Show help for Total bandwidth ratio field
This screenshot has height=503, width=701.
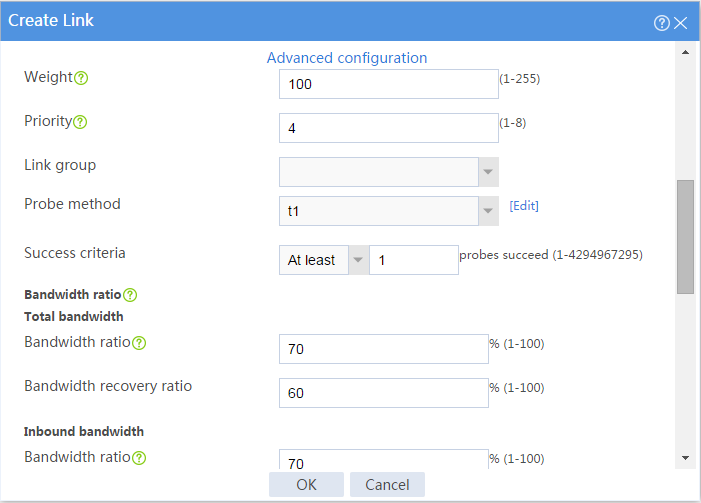[139, 343]
